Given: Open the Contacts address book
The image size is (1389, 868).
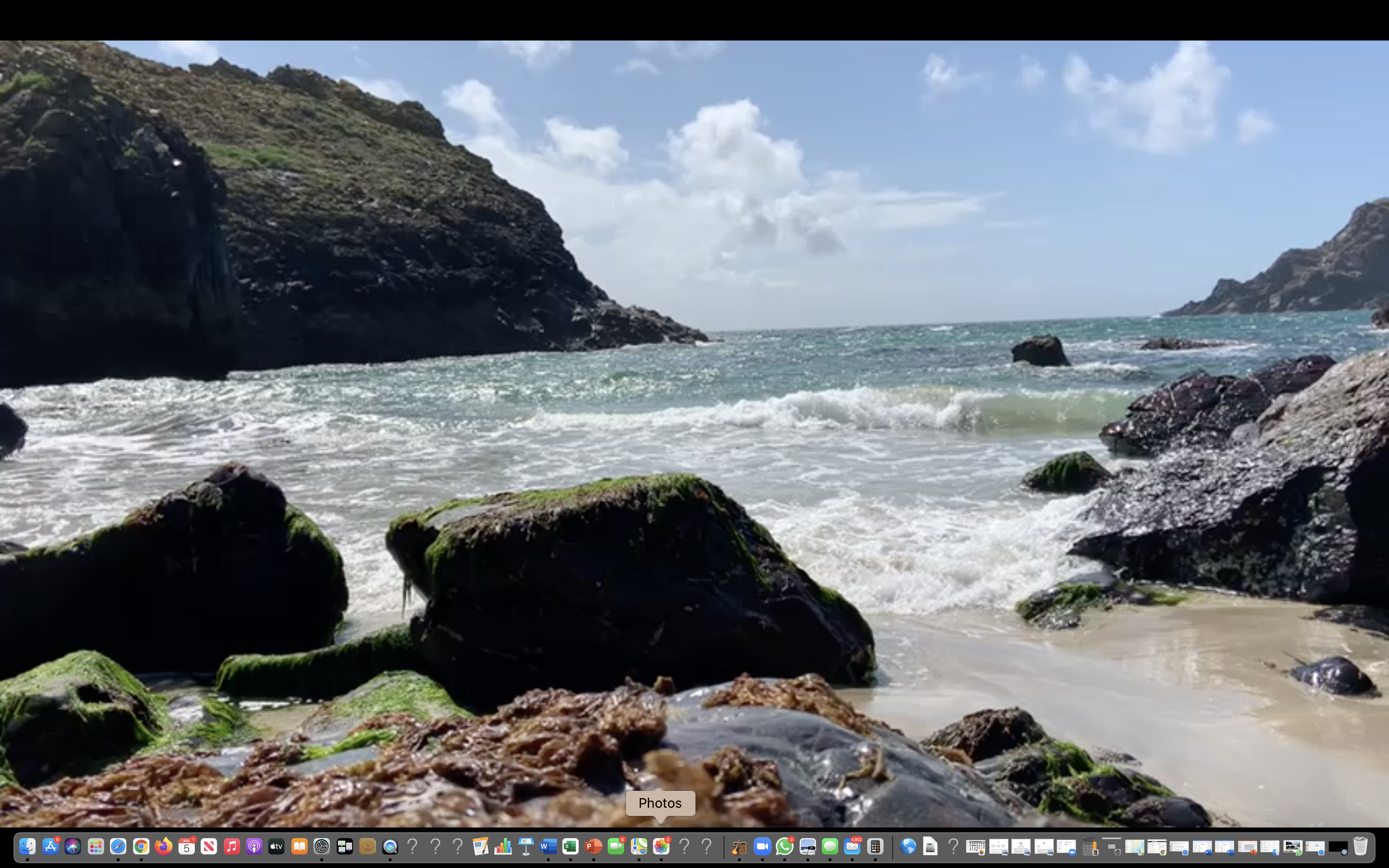Looking at the screenshot, I should click(367, 846).
